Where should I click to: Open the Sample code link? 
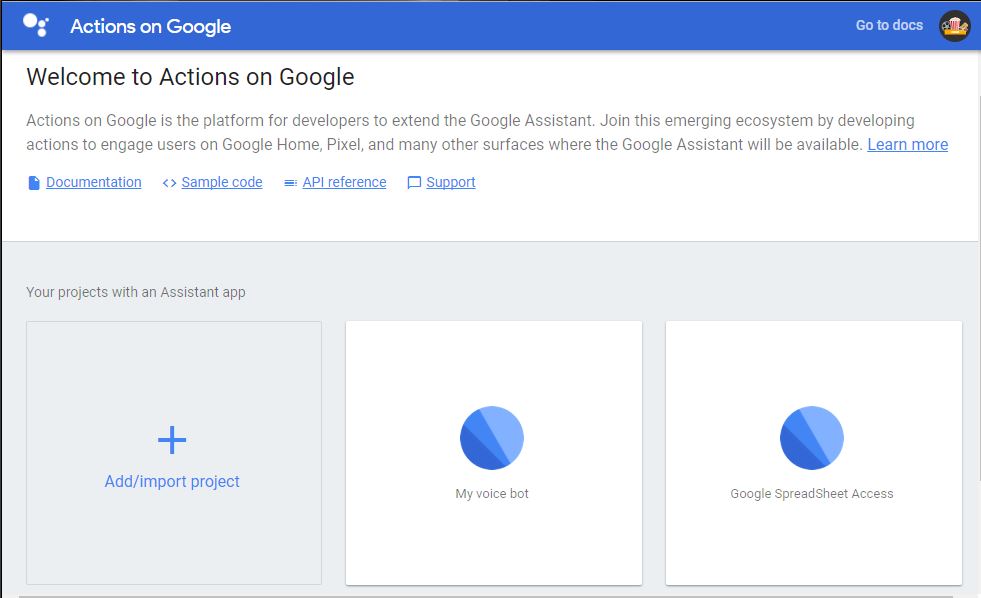(222, 182)
